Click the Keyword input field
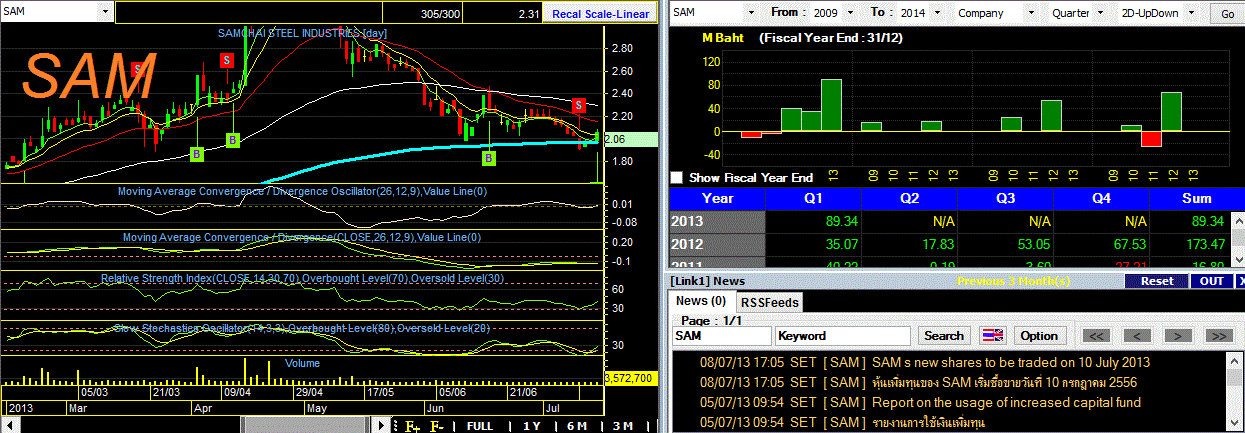 tap(842, 336)
